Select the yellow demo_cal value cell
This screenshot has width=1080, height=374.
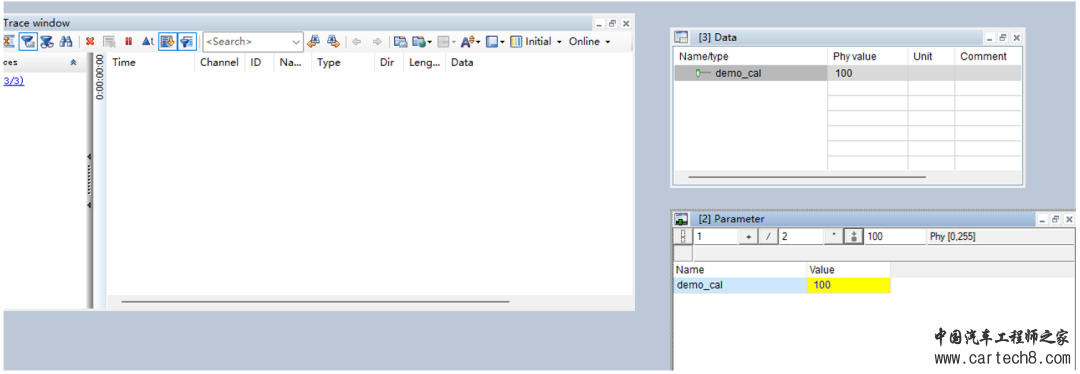(x=849, y=285)
